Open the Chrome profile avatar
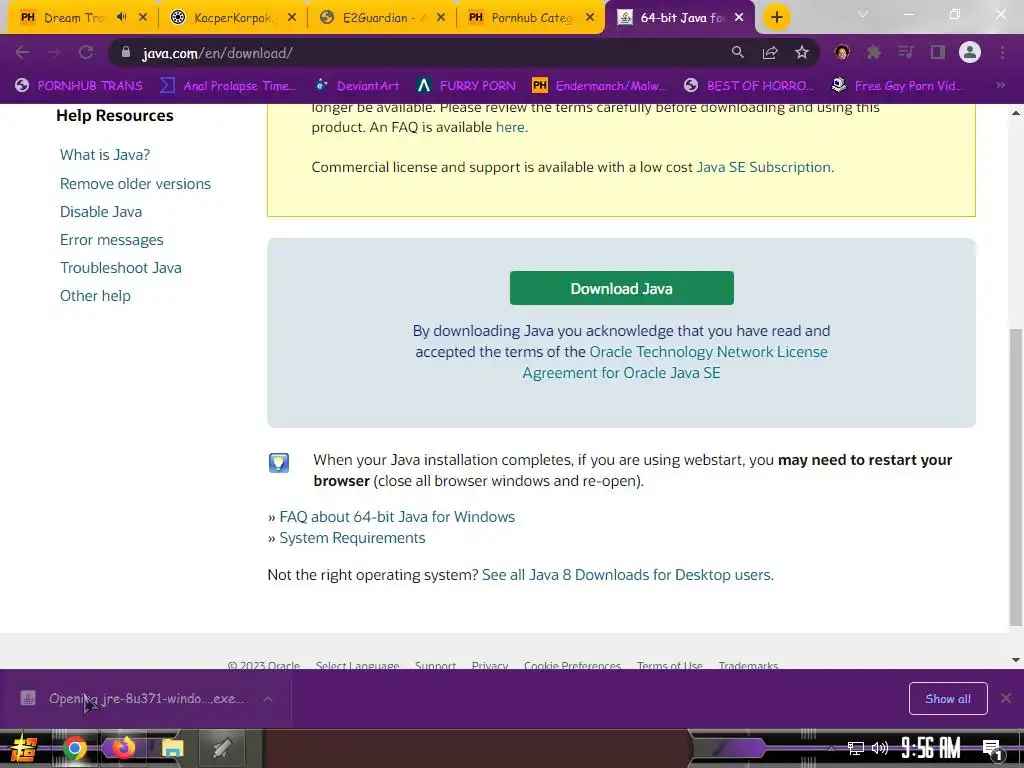The image size is (1024, 768). pyautogui.click(x=970, y=52)
